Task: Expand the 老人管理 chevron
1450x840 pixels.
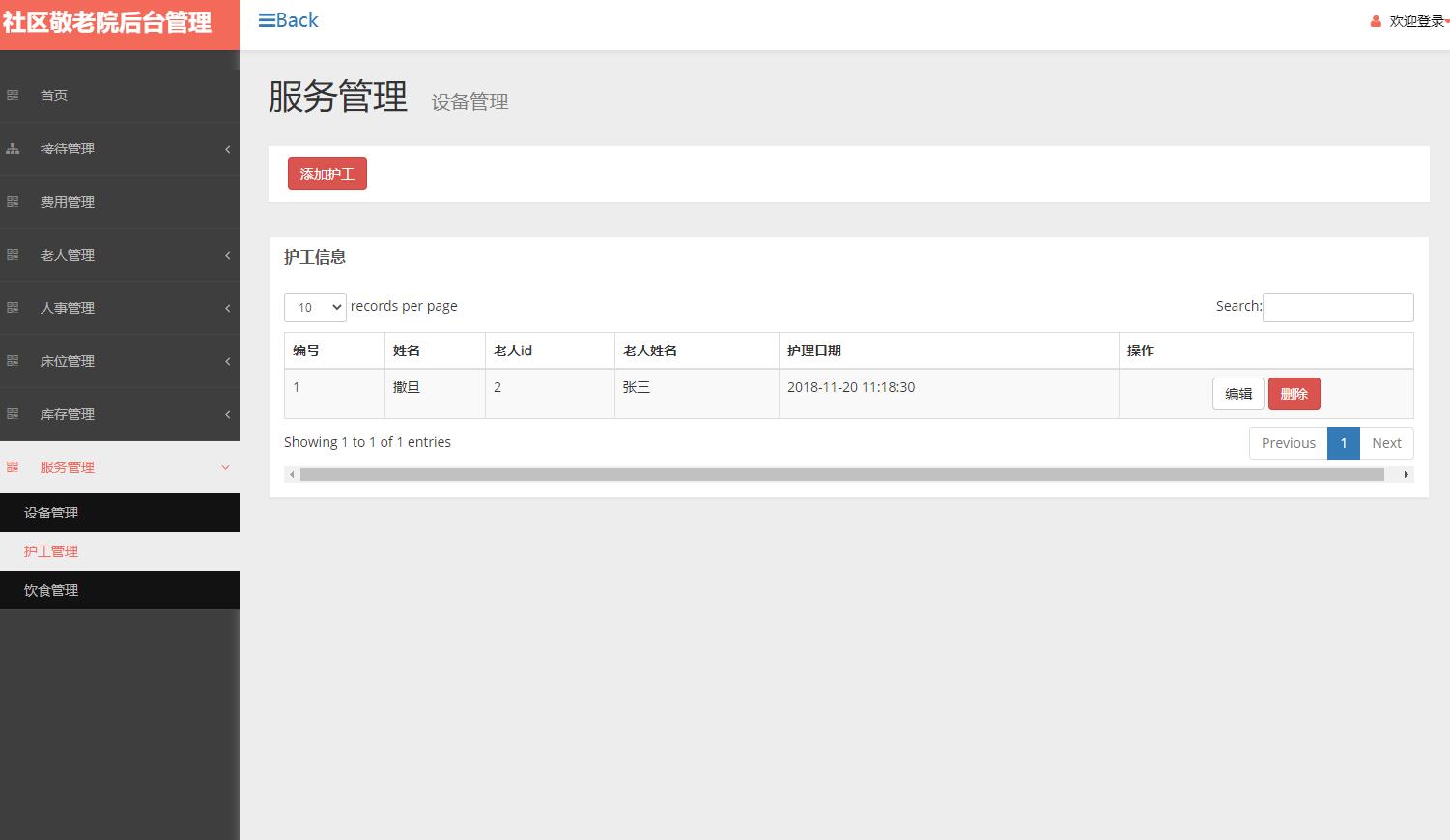Action: click(226, 254)
